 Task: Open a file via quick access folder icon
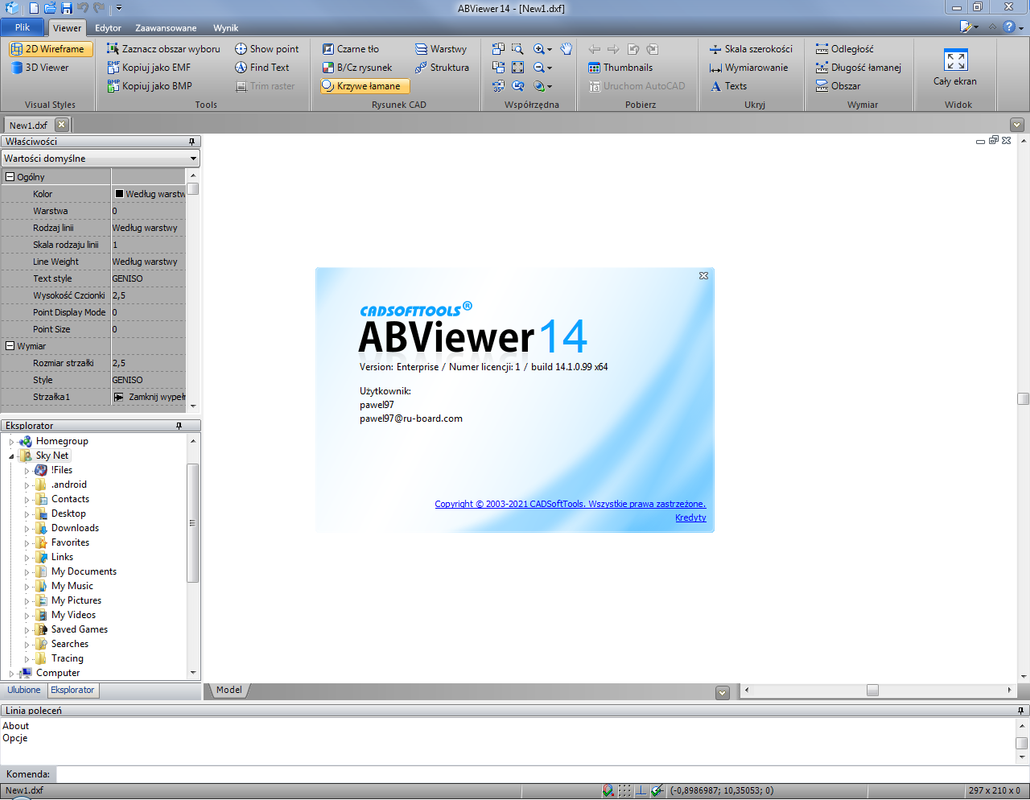tap(50, 9)
